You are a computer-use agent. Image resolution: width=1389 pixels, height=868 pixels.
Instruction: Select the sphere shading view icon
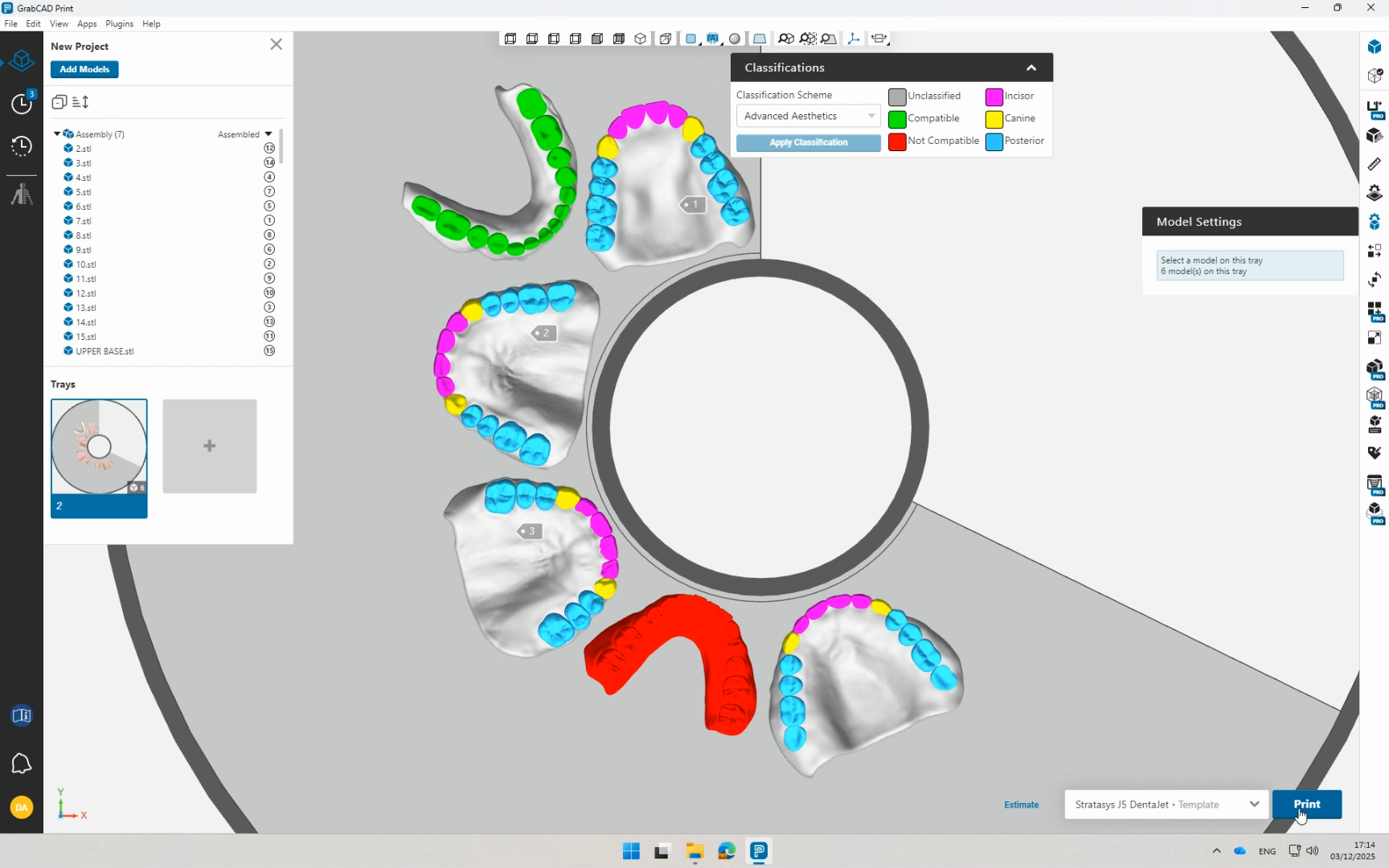tap(735, 39)
